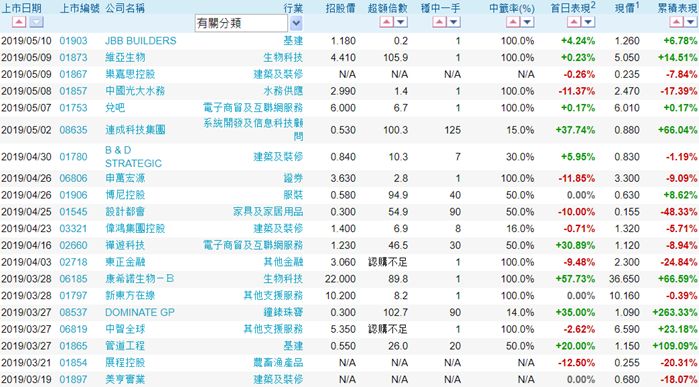This screenshot has width=699, height=387.
Task: Sort 累積表現 column descending
Action: point(691,22)
